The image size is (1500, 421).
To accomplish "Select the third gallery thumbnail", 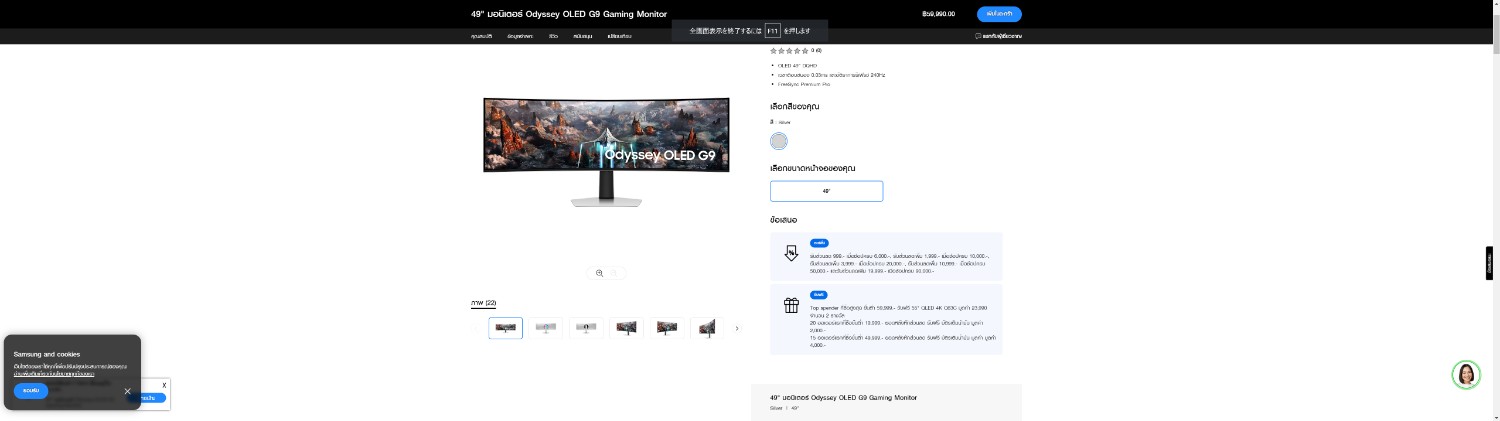I will (x=586, y=328).
